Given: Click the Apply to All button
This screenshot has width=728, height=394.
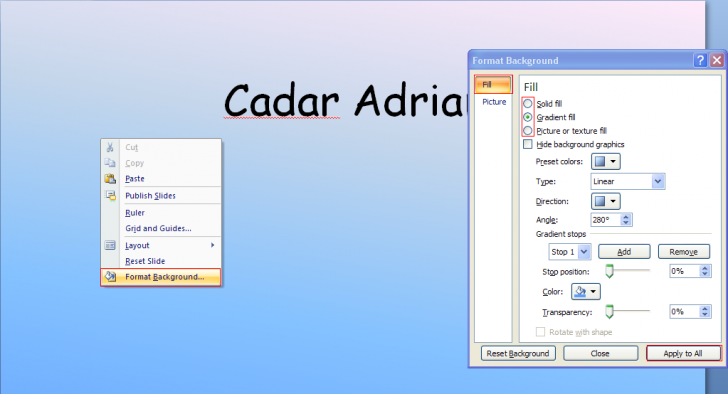Looking at the screenshot, I should [x=683, y=353].
